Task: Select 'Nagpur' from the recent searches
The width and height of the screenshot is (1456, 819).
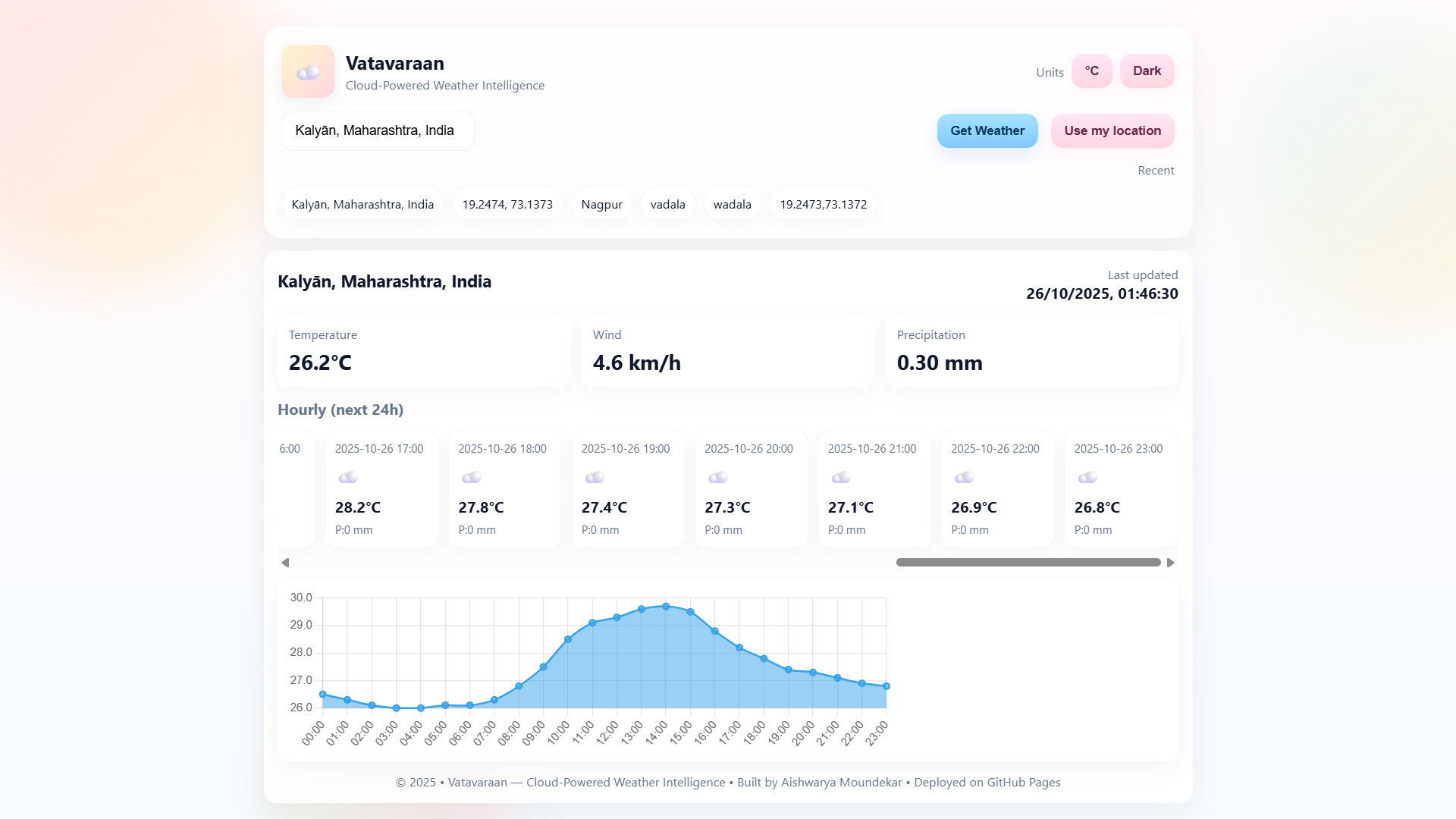Action: pyautogui.click(x=601, y=203)
